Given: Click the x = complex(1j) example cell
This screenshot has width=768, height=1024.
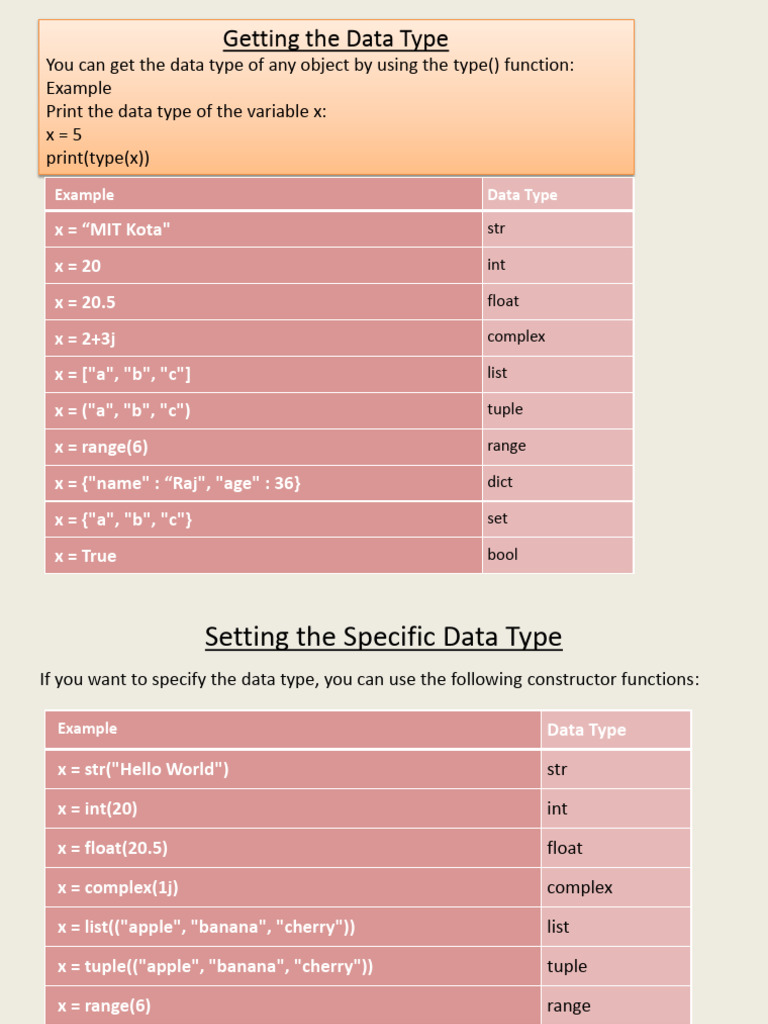Looking at the screenshot, I should 293,887.
